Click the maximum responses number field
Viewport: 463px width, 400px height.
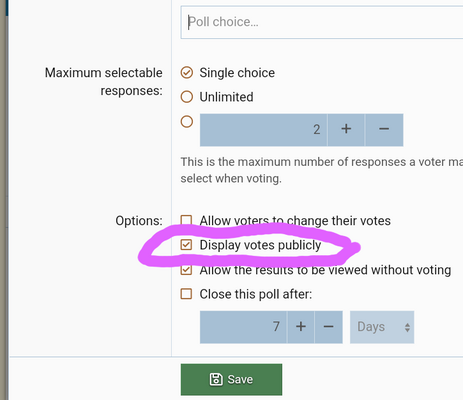[264, 130]
